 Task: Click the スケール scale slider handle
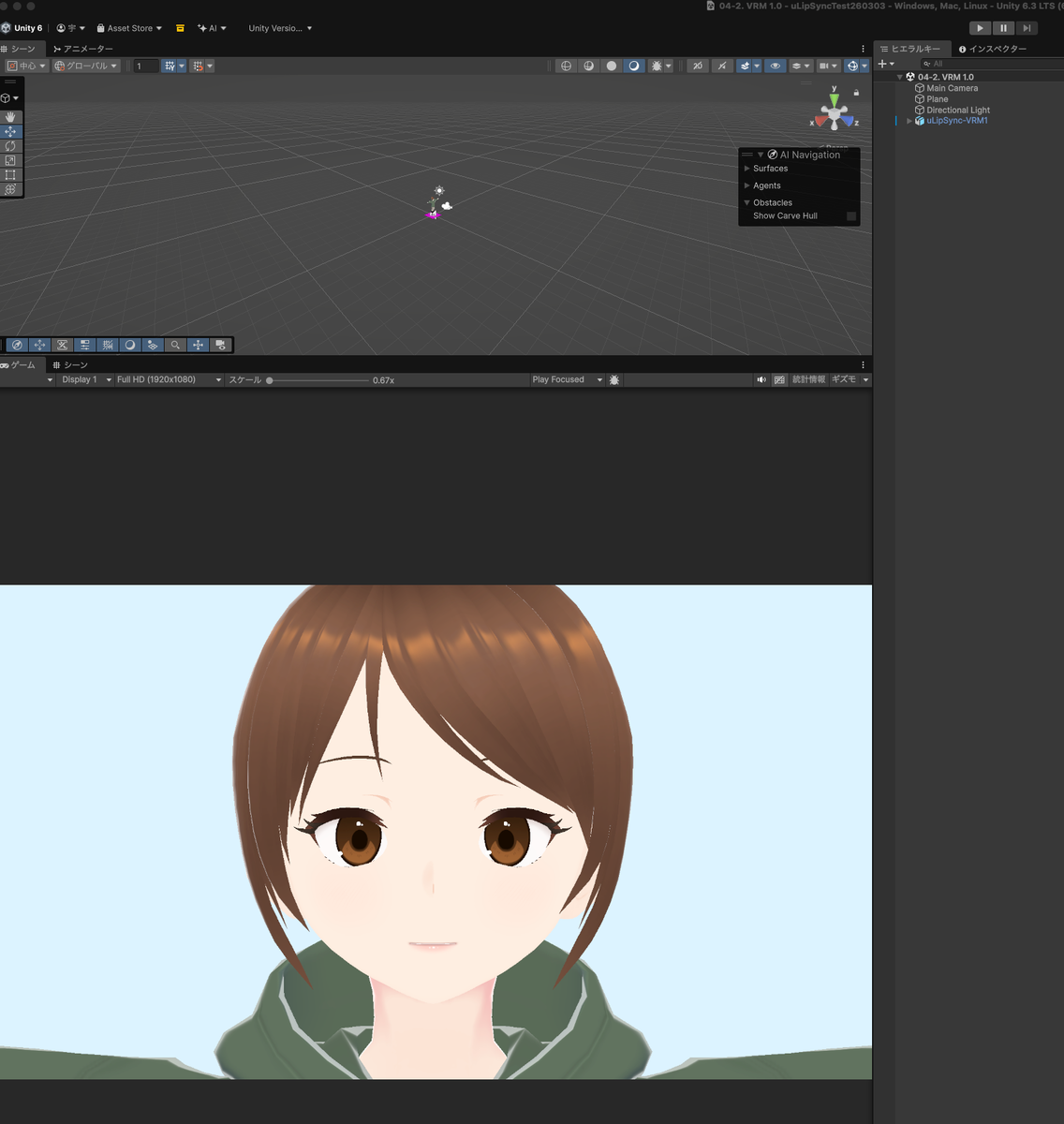(270, 380)
